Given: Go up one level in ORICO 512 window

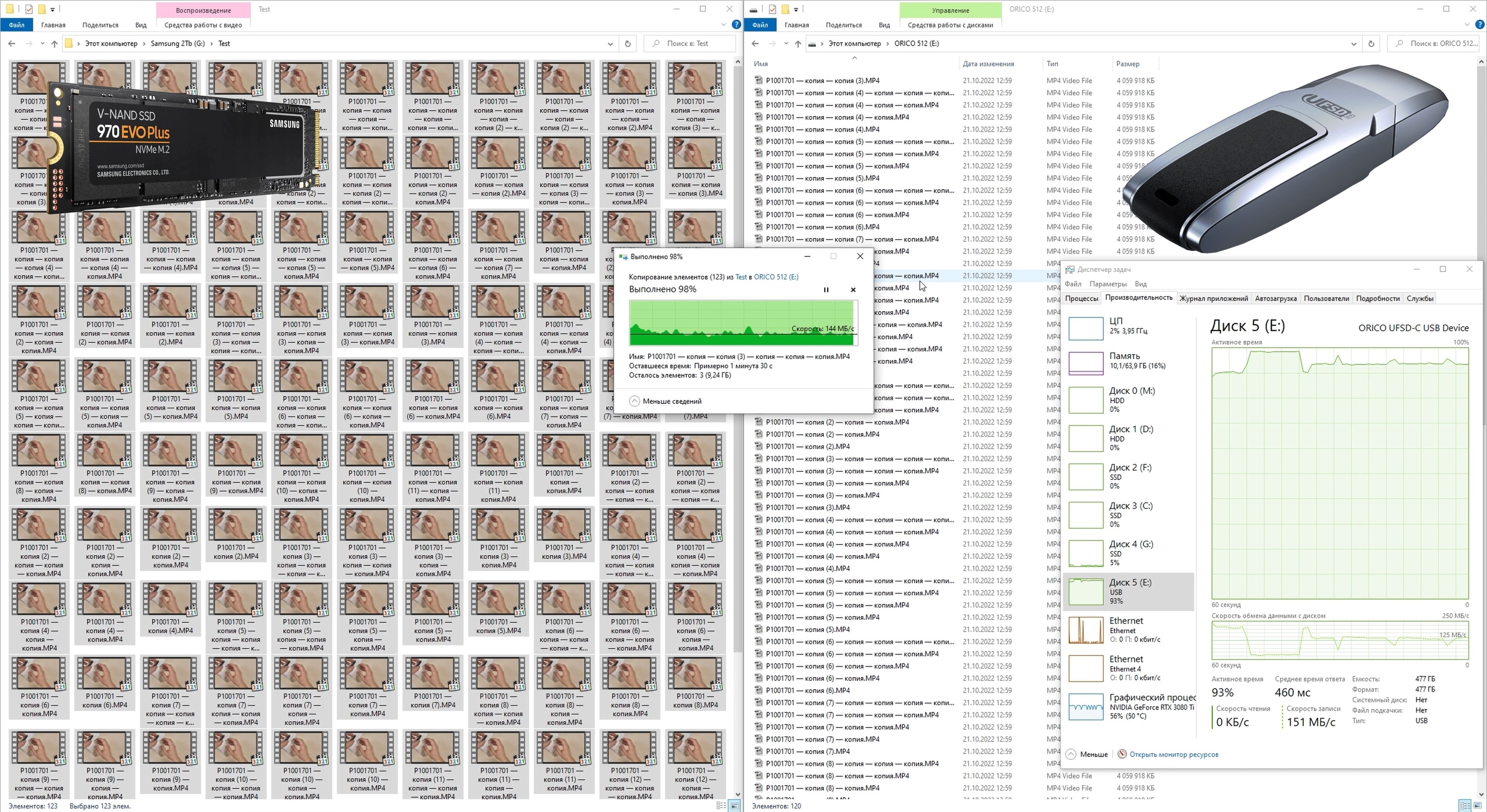Looking at the screenshot, I should tap(798, 43).
